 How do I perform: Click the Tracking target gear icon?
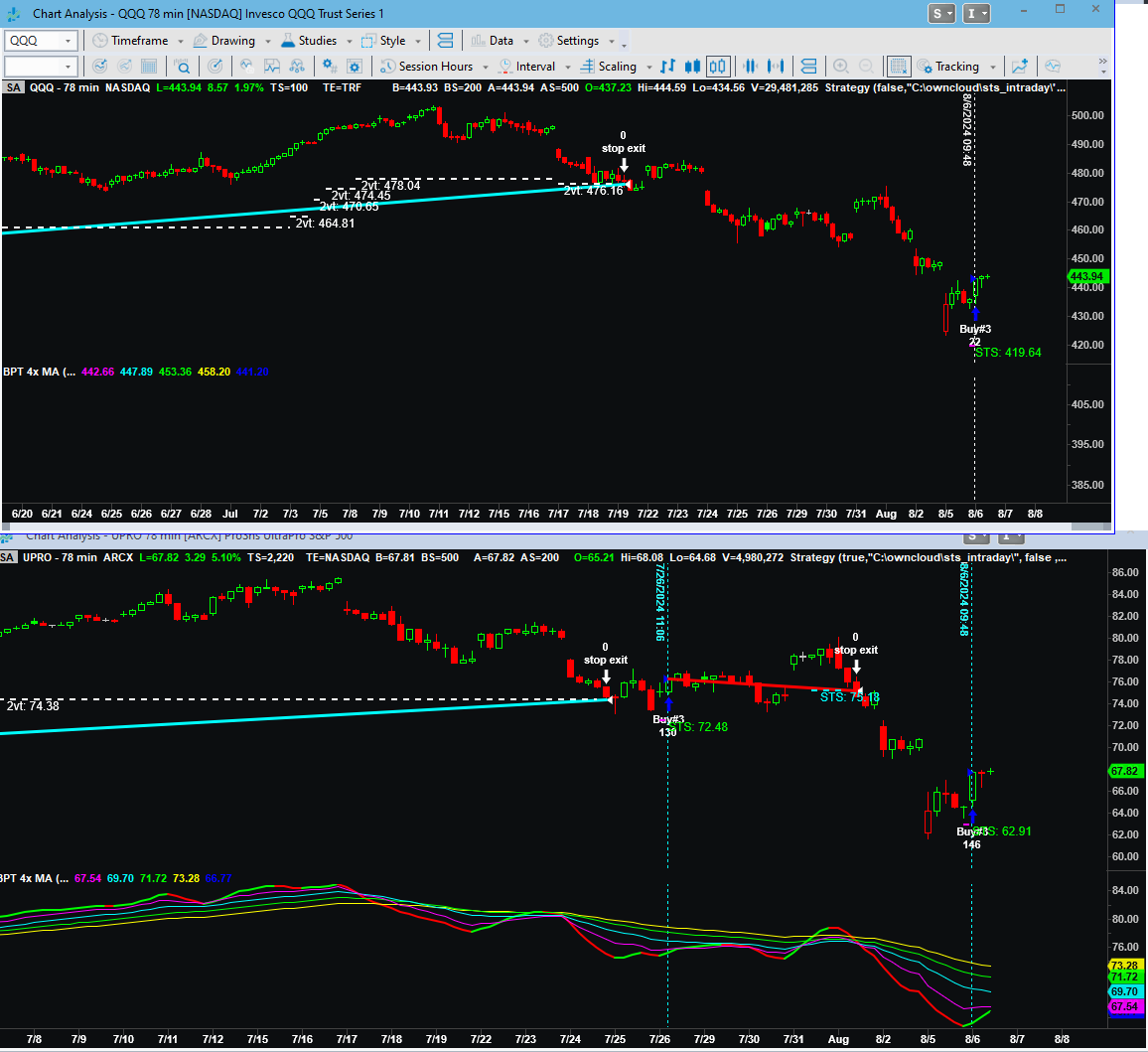[x=925, y=67]
